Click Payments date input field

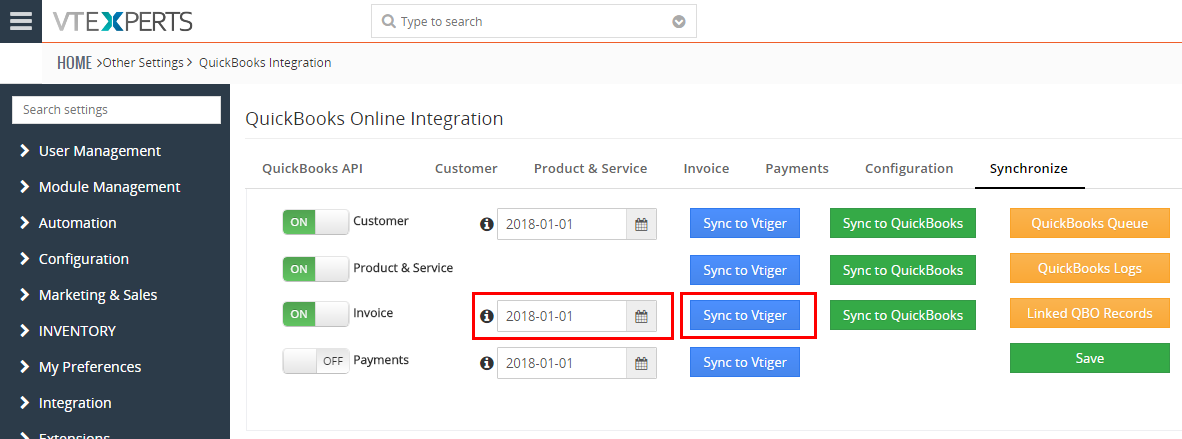pos(562,363)
